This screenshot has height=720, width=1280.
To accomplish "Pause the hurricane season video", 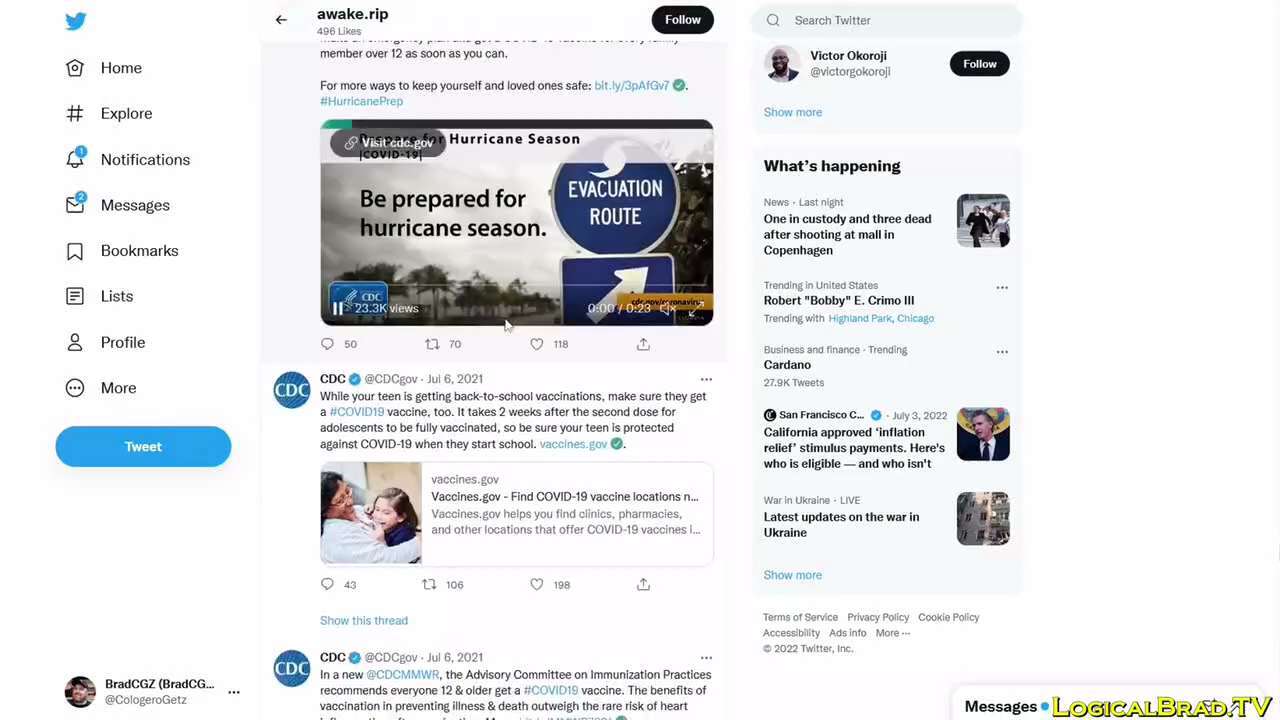I will (338, 308).
